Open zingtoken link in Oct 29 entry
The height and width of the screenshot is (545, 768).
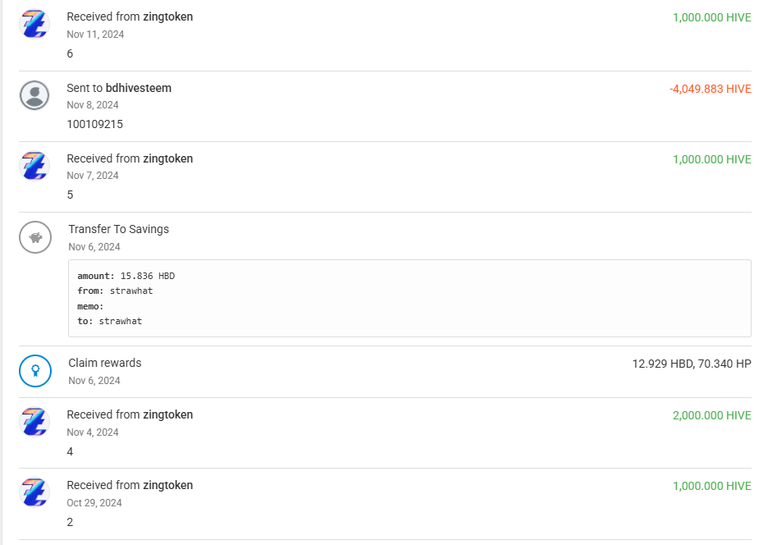click(168, 485)
